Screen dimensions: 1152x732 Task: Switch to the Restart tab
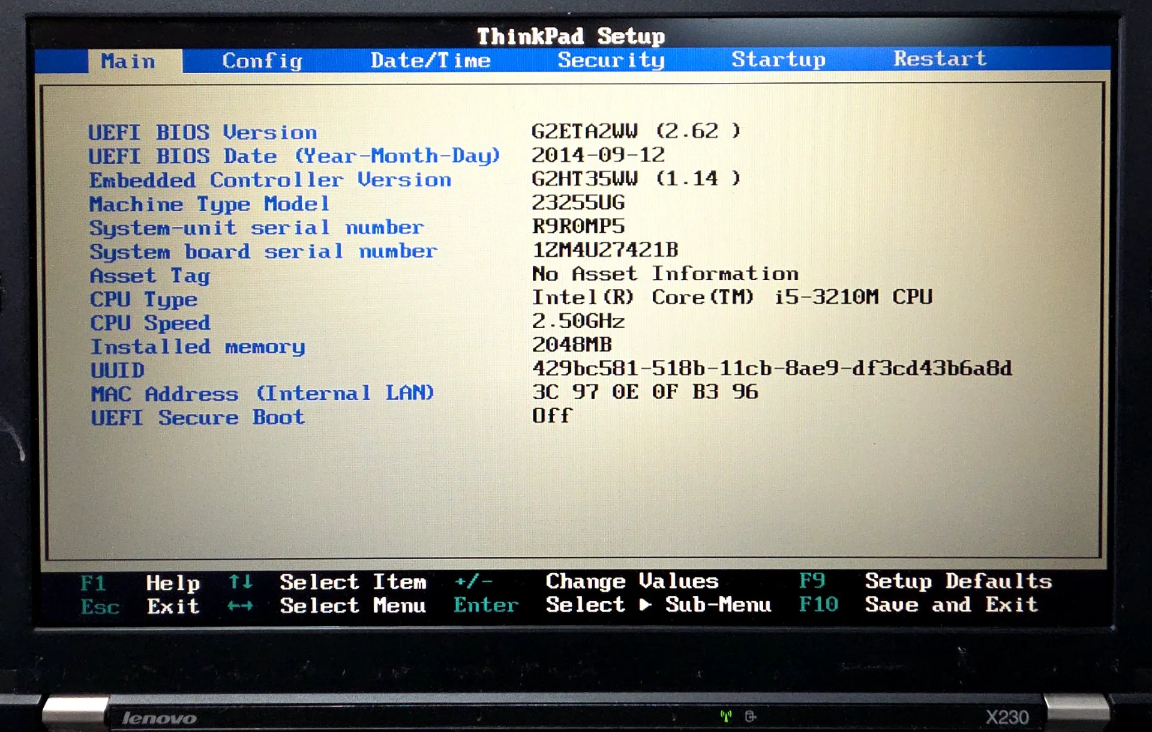pos(940,58)
